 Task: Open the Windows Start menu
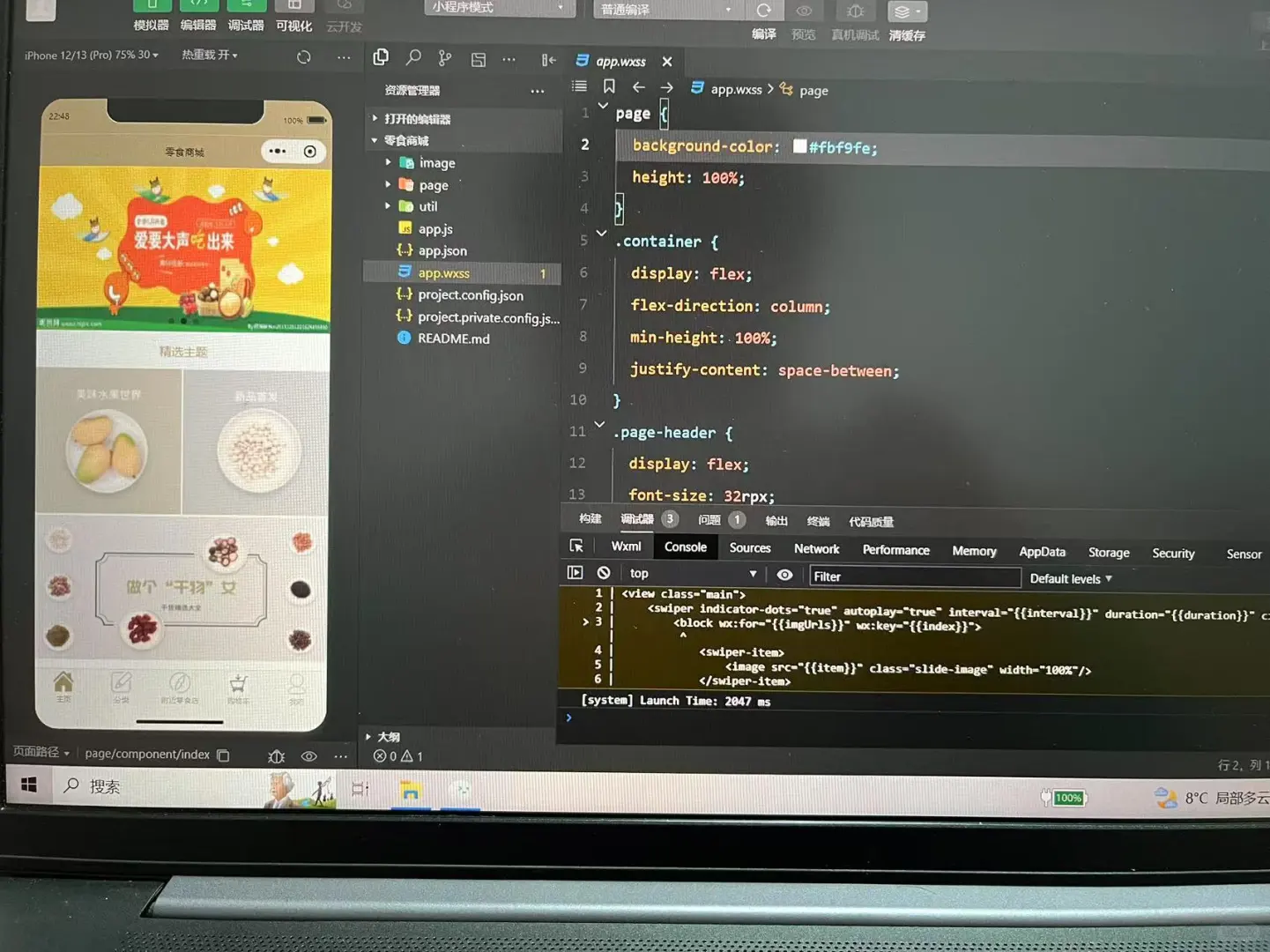29,785
